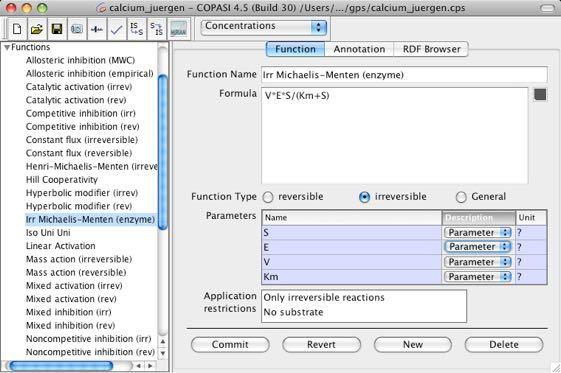Open description dropdown for parameter S
This screenshot has height=373, width=561.
478,232
